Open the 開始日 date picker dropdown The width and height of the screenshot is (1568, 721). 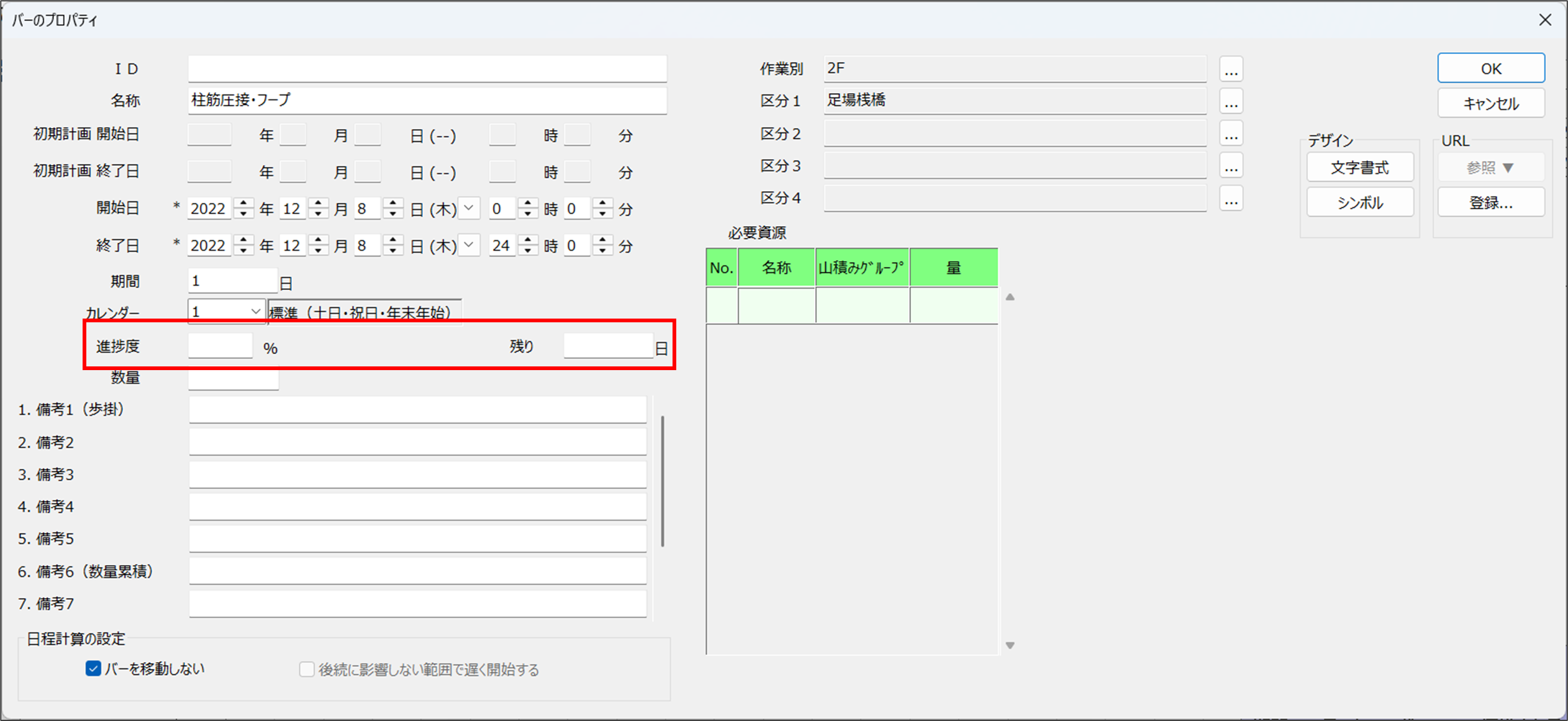point(470,208)
